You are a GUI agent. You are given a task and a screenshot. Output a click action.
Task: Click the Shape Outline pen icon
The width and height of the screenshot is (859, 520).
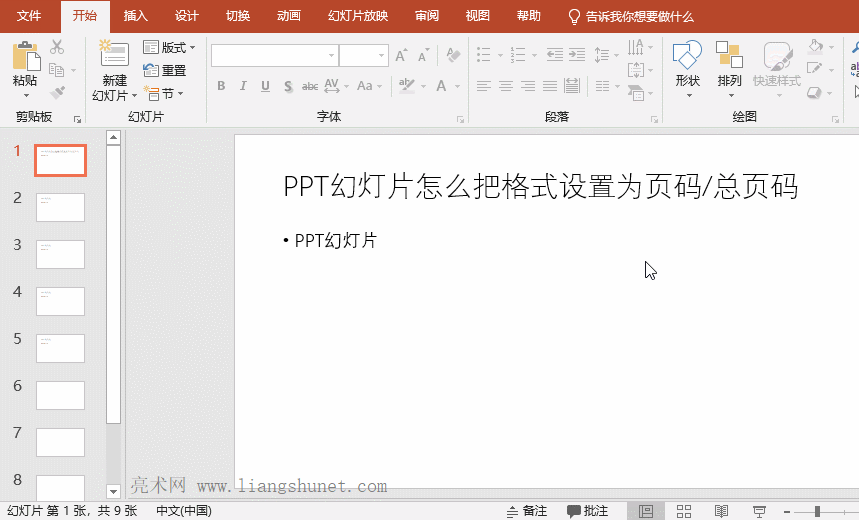point(815,69)
